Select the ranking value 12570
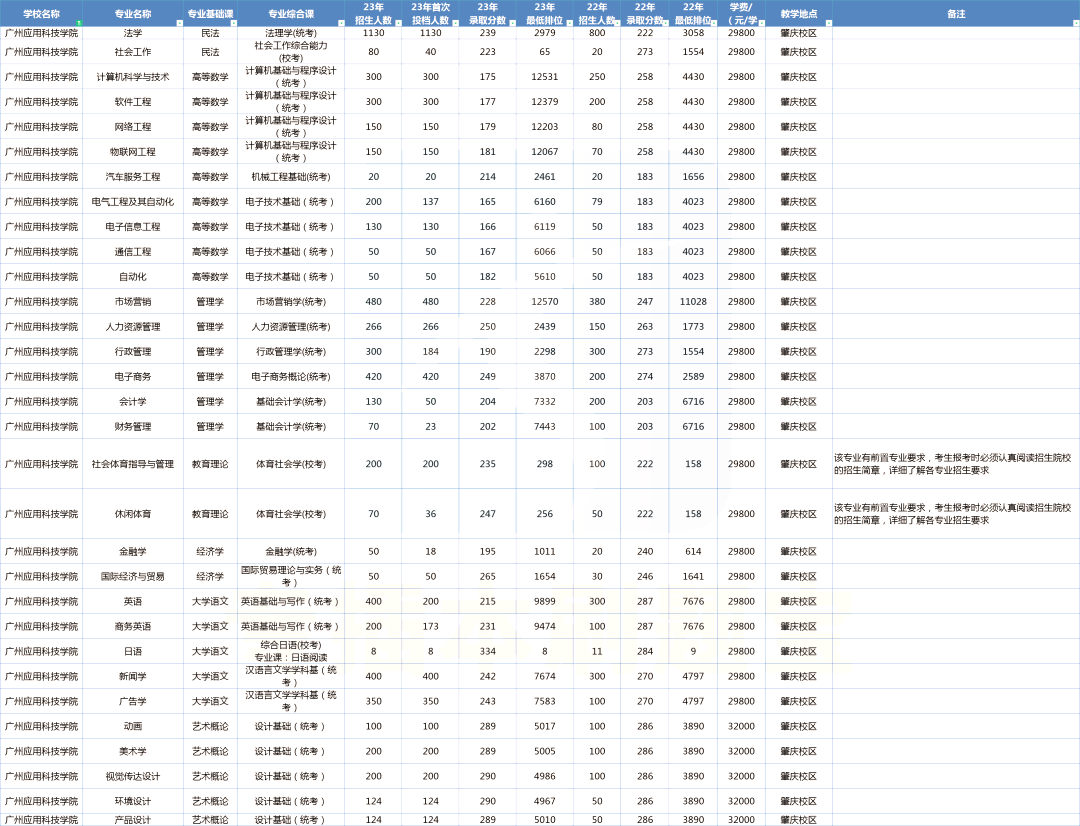 click(545, 302)
